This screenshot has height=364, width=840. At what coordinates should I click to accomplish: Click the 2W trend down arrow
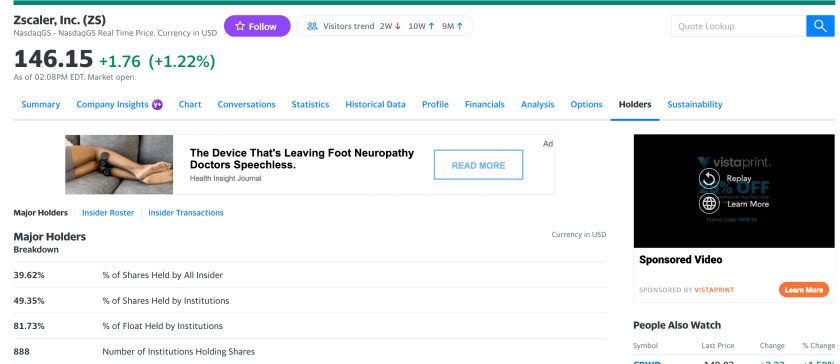point(398,26)
